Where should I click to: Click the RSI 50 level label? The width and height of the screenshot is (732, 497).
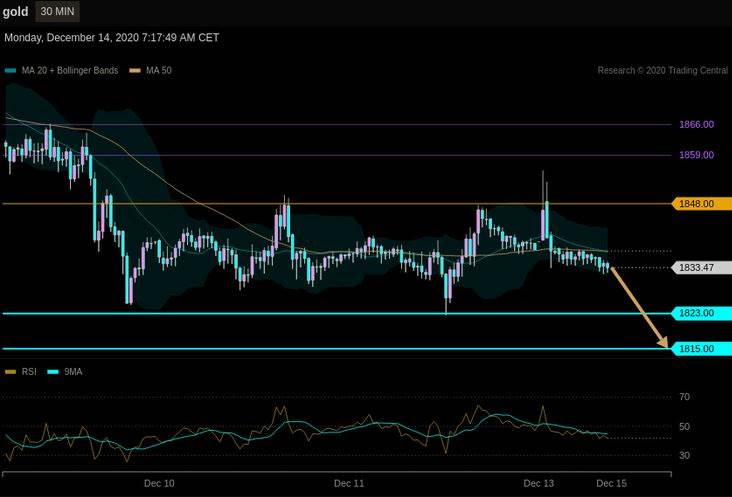pos(684,427)
